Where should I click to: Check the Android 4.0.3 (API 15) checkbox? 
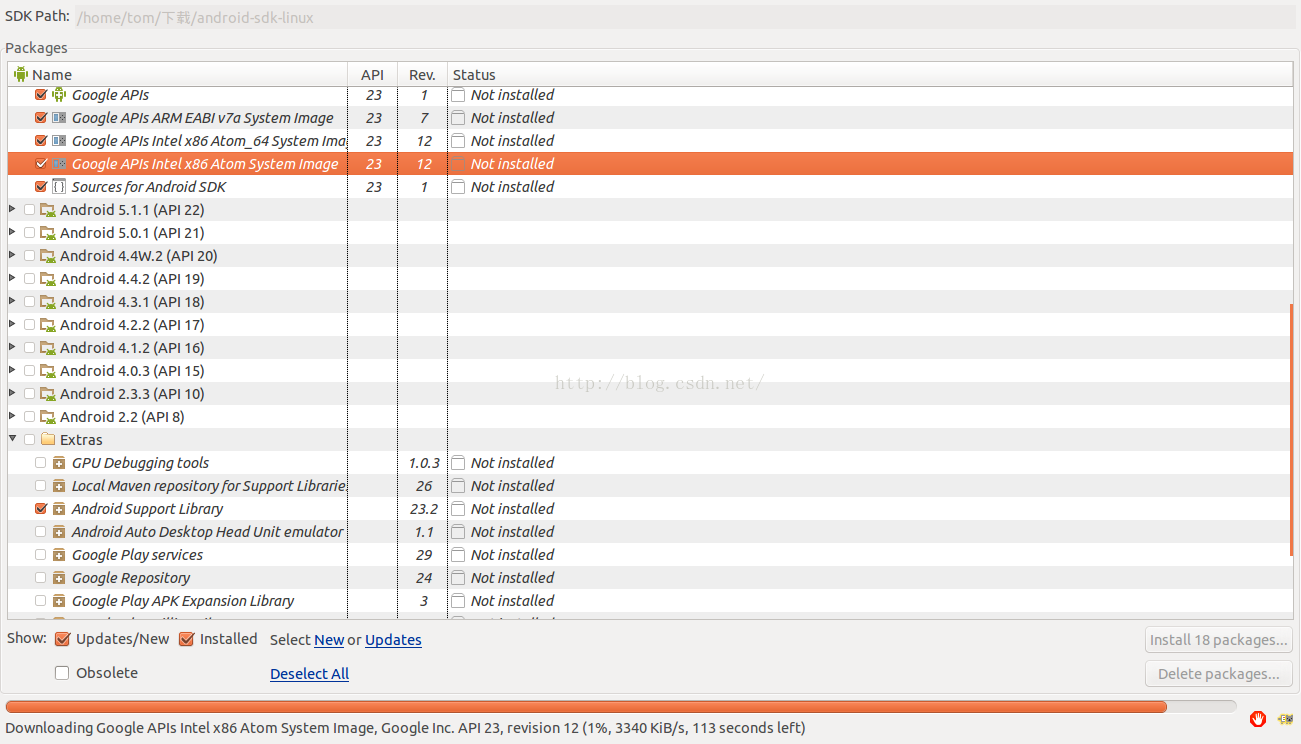click(x=29, y=371)
